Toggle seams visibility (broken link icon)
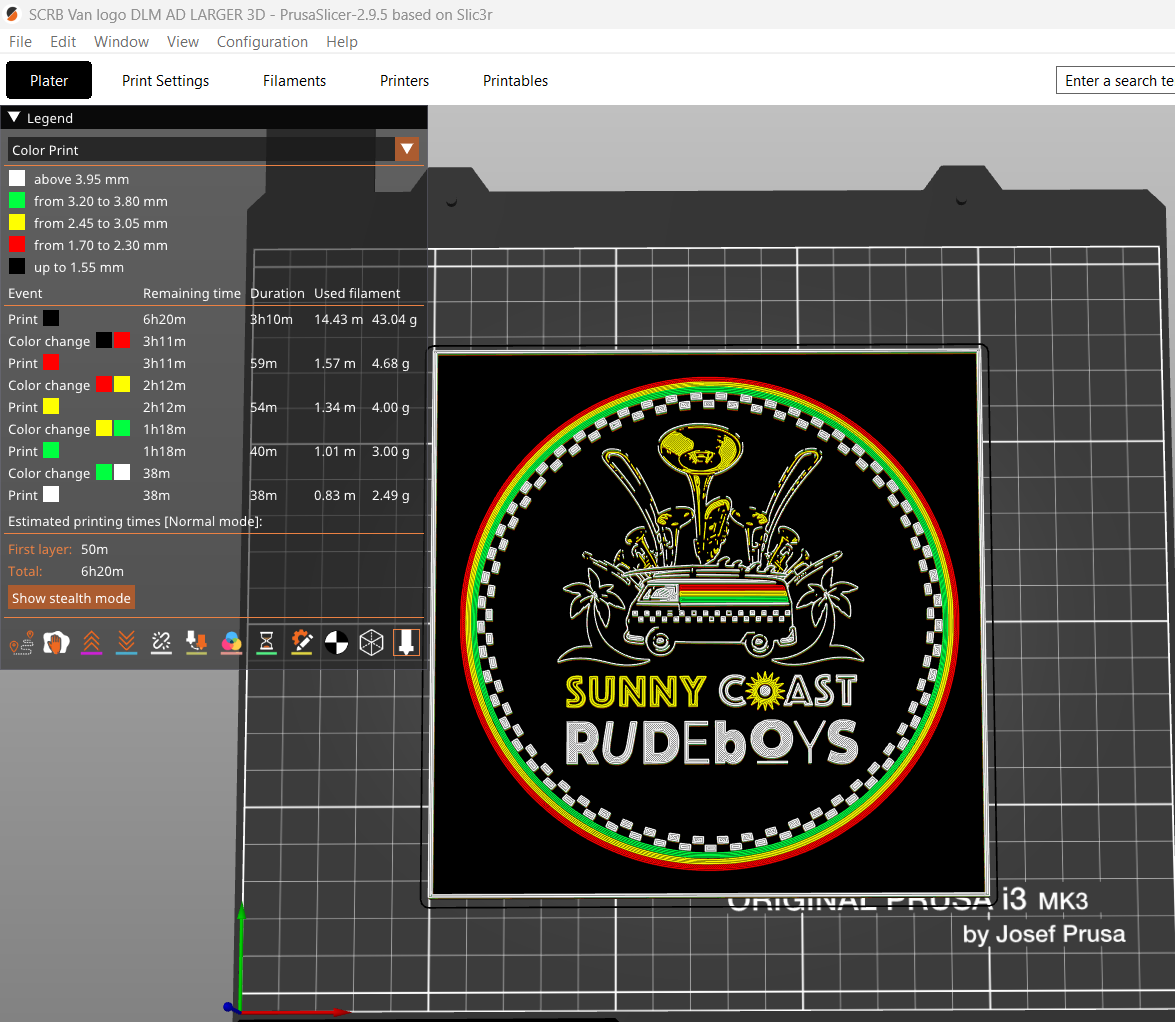 pyautogui.click(x=161, y=643)
